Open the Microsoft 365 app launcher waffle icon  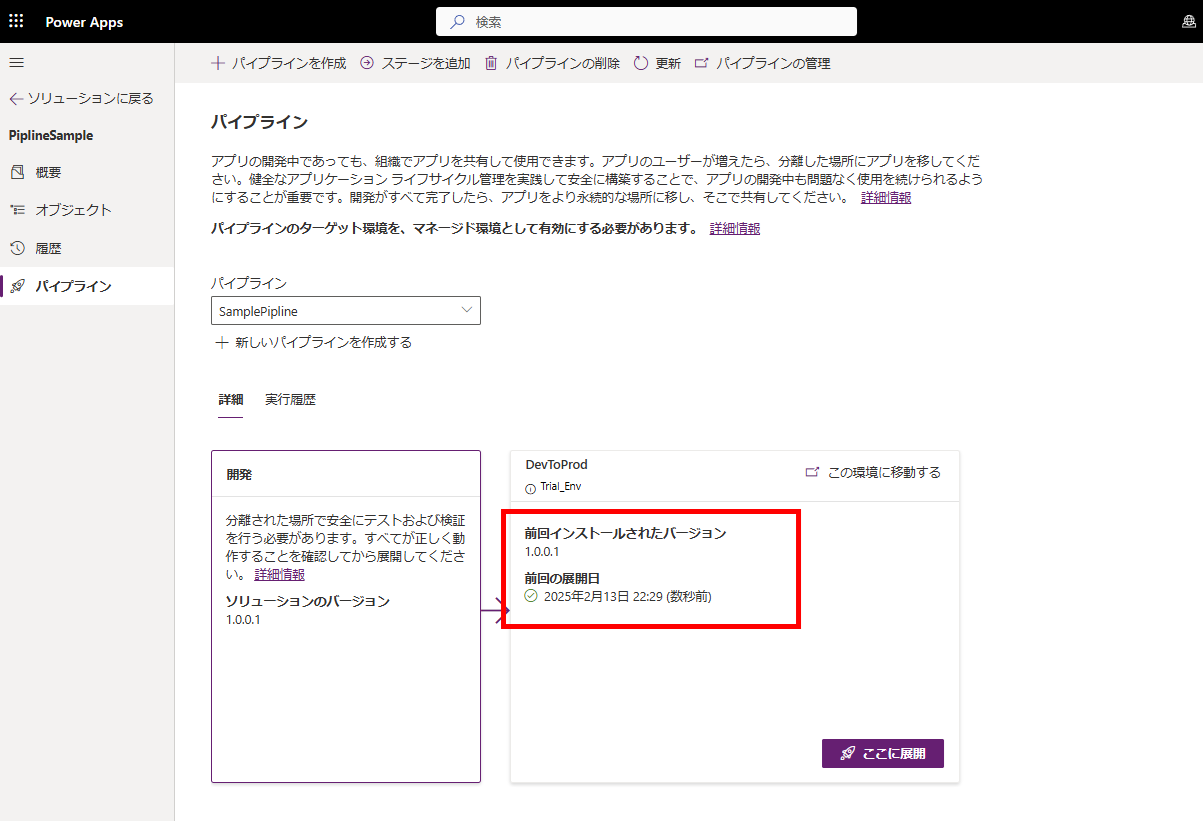(x=16, y=21)
